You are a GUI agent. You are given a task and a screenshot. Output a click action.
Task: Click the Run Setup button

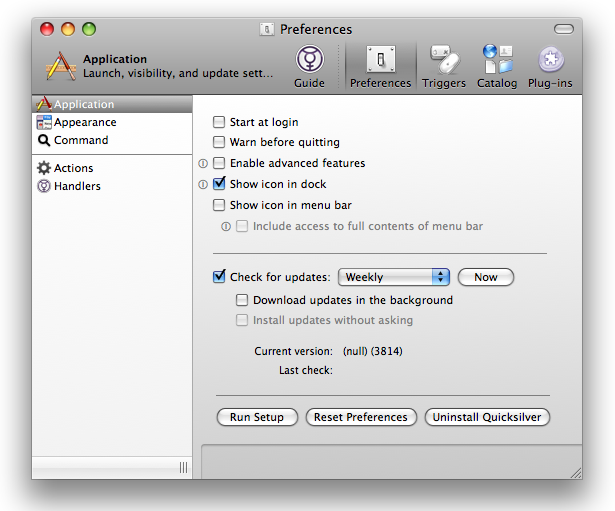(257, 417)
